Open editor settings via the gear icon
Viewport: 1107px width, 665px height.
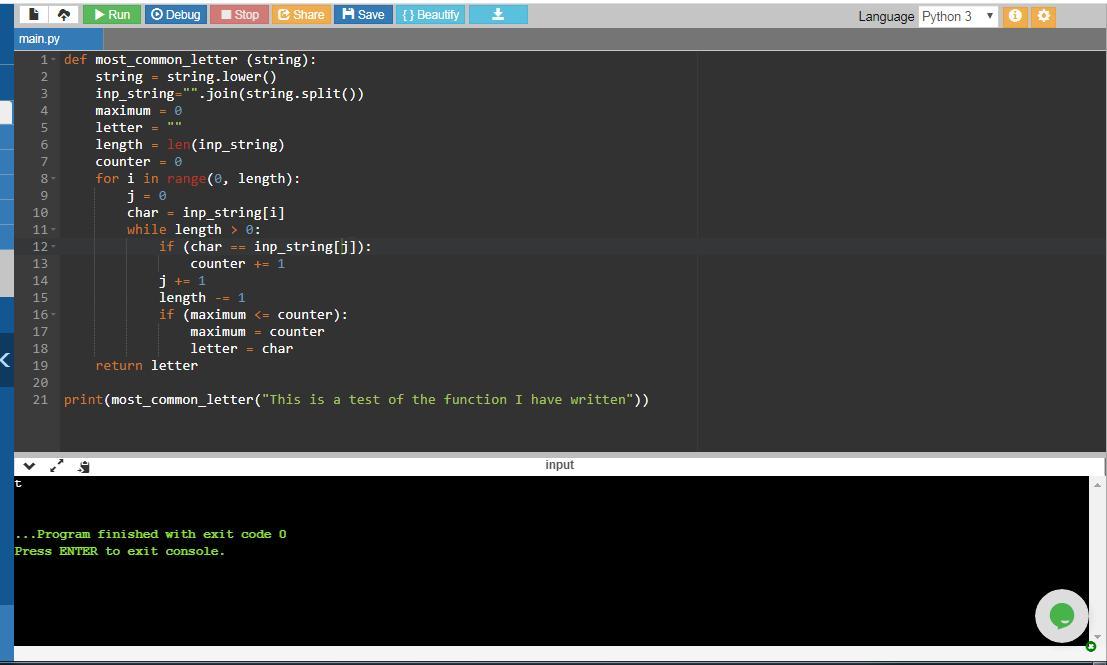pyautogui.click(x=1043, y=16)
